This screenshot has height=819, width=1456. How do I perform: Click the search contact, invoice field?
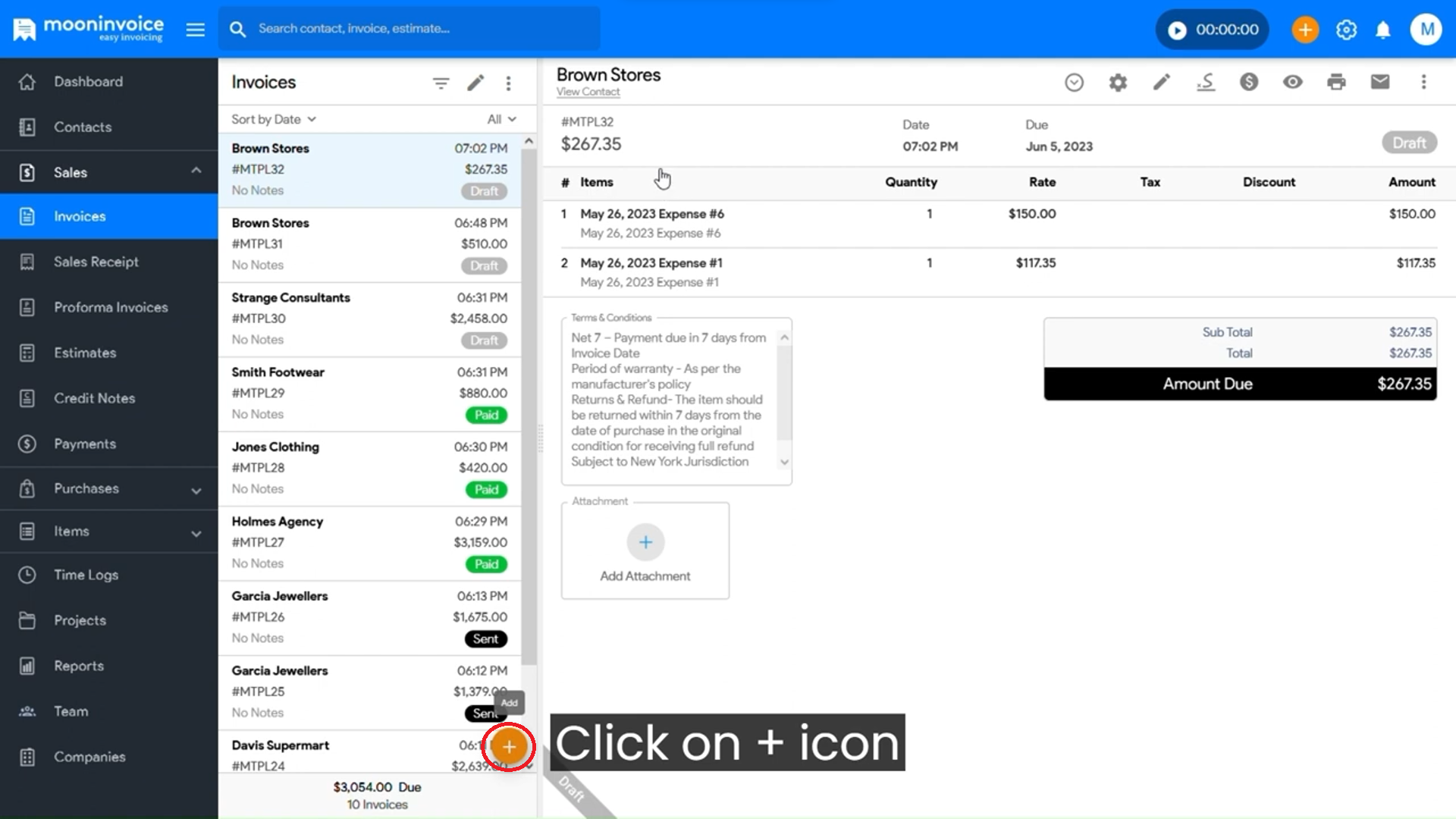(x=409, y=29)
